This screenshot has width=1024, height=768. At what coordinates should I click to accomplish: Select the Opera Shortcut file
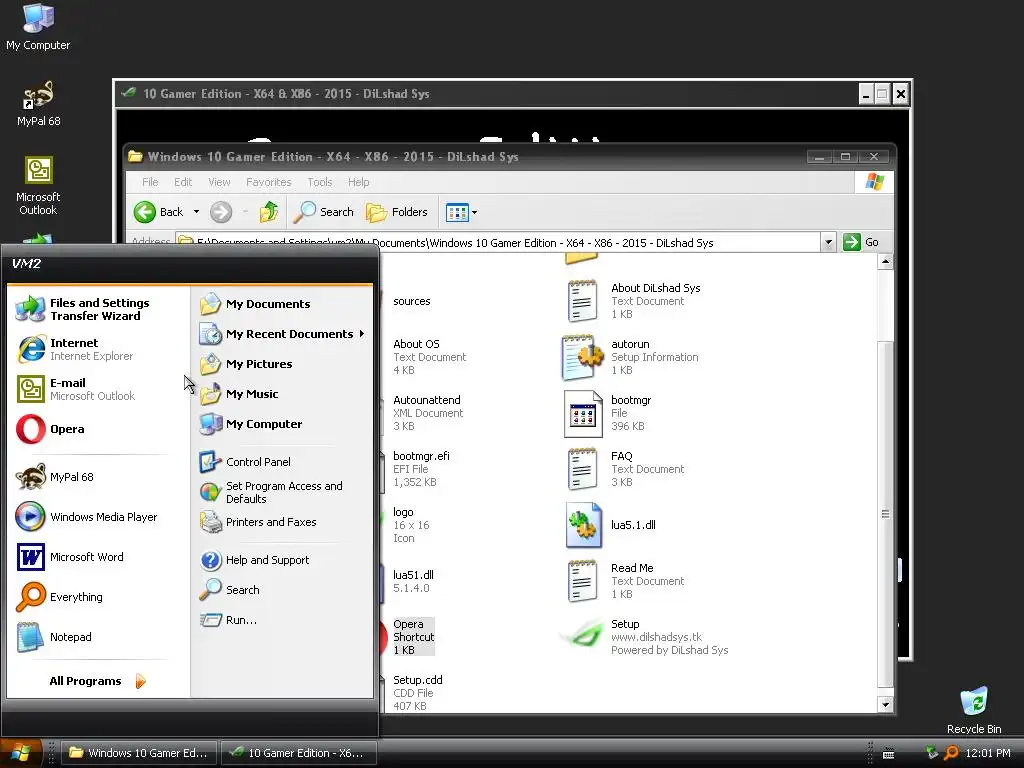(x=413, y=637)
